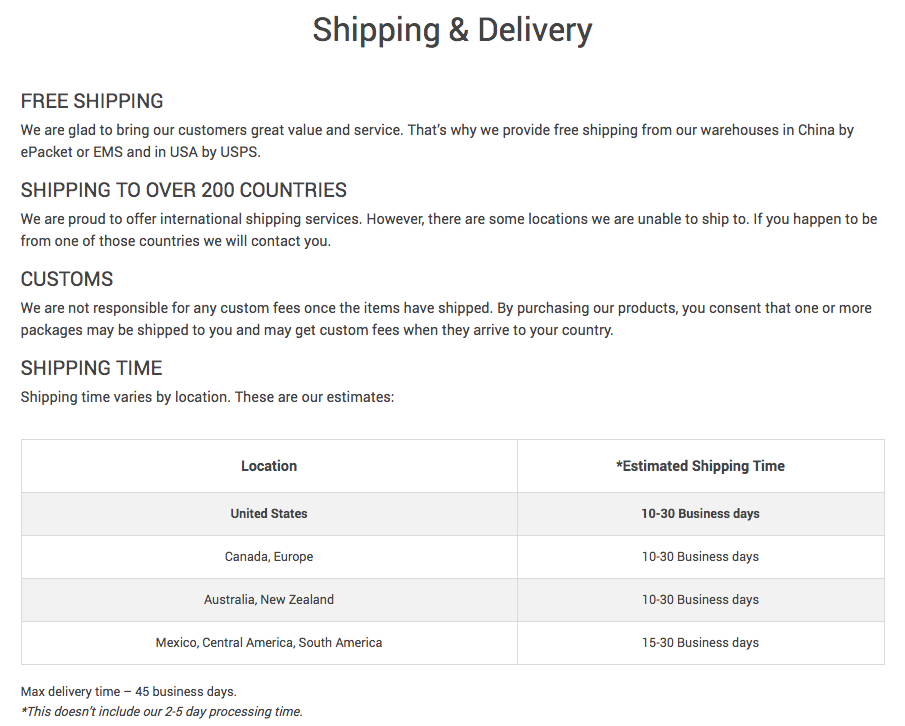Select the Canada, Europe table cell
Viewport: 905px width, 726px height.
click(x=269, y=557)
